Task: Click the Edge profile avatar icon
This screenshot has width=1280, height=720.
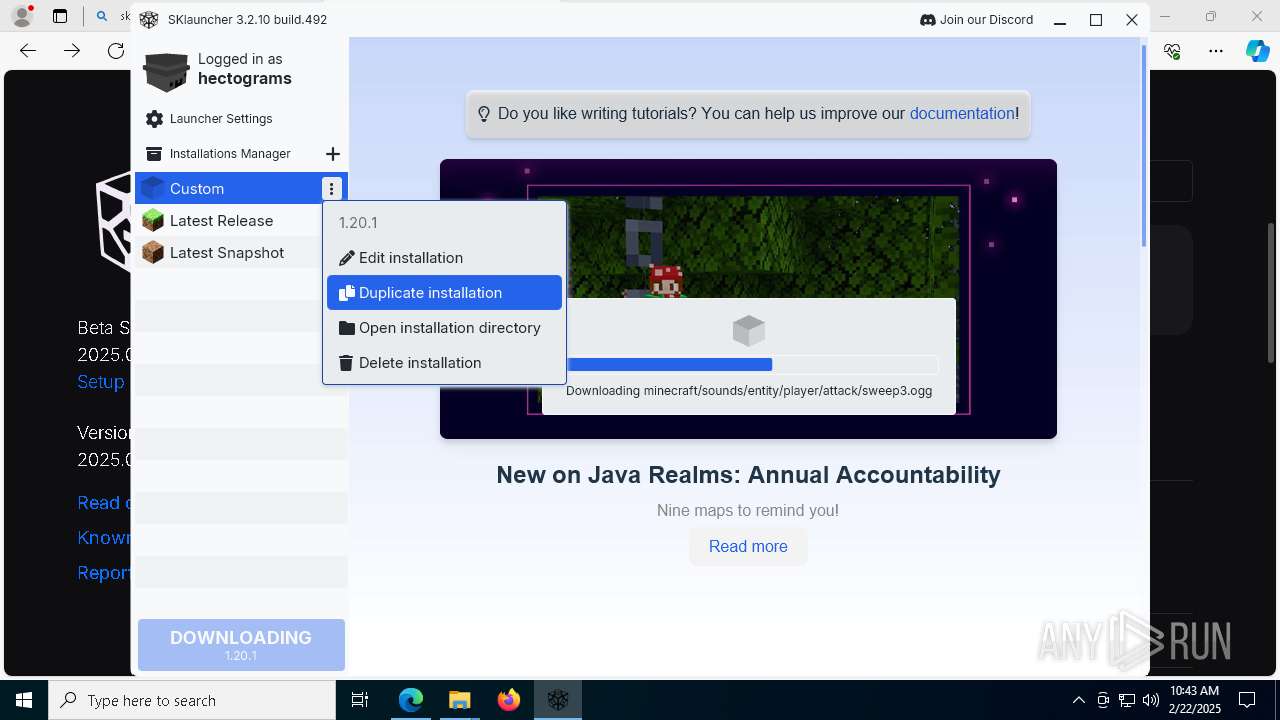Action: tap(22, 17)
